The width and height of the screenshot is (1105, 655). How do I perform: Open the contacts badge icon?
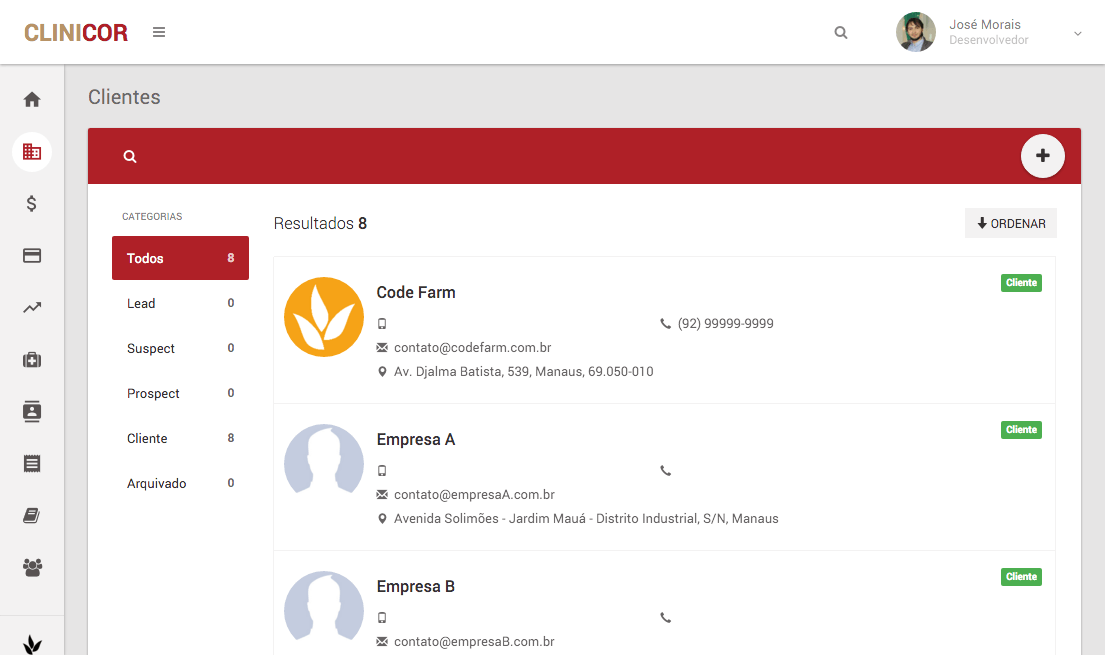point(32,411)
